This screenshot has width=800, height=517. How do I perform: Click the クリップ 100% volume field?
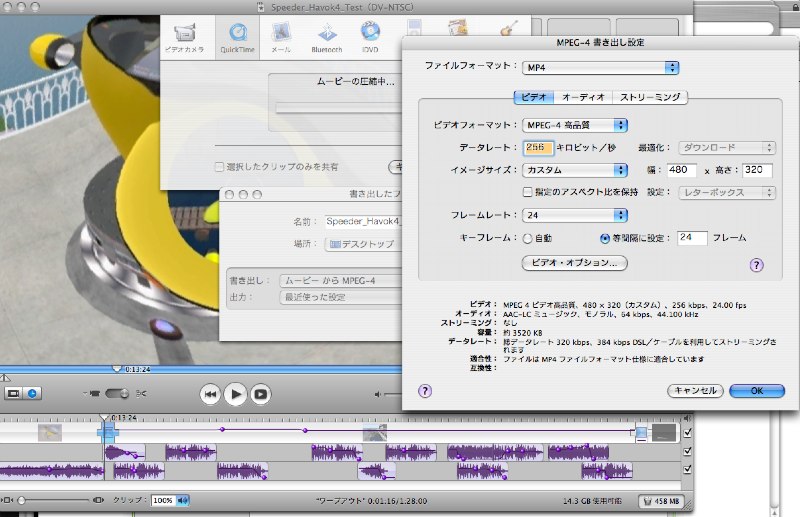tap(163, 500)
